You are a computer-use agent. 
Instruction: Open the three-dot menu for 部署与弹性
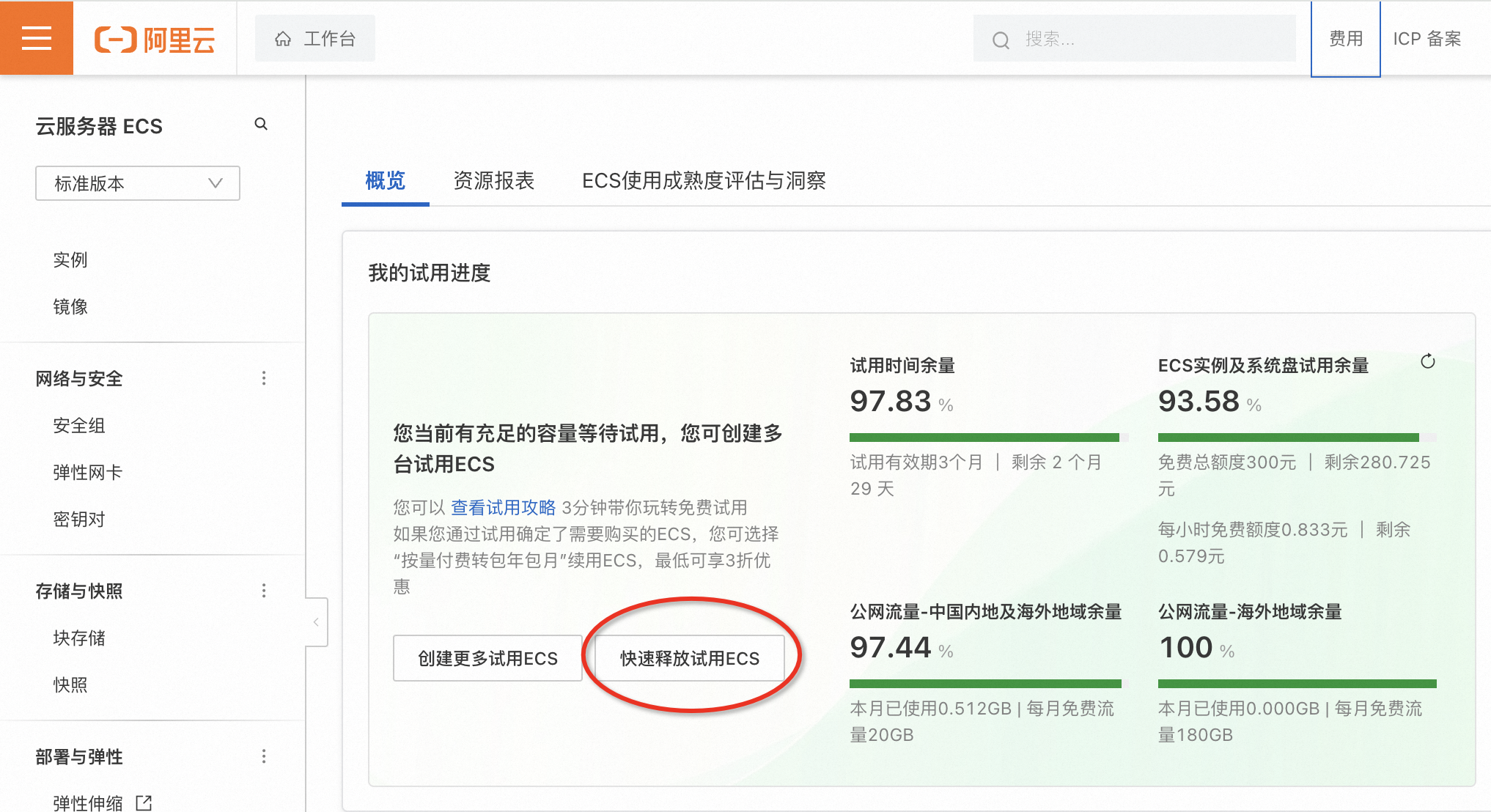(x=264, y=756)
